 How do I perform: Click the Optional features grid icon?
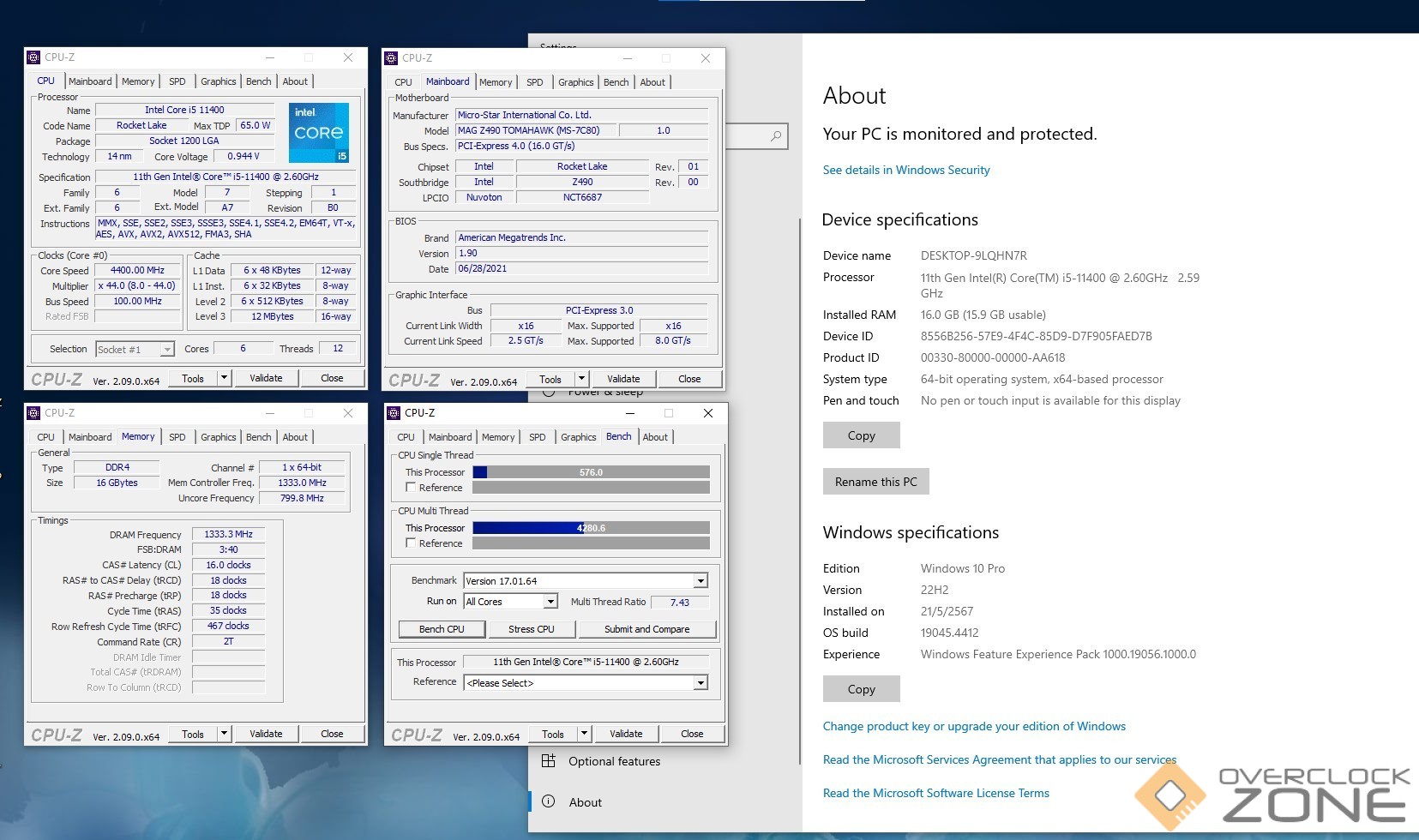(x=549, y=761)
